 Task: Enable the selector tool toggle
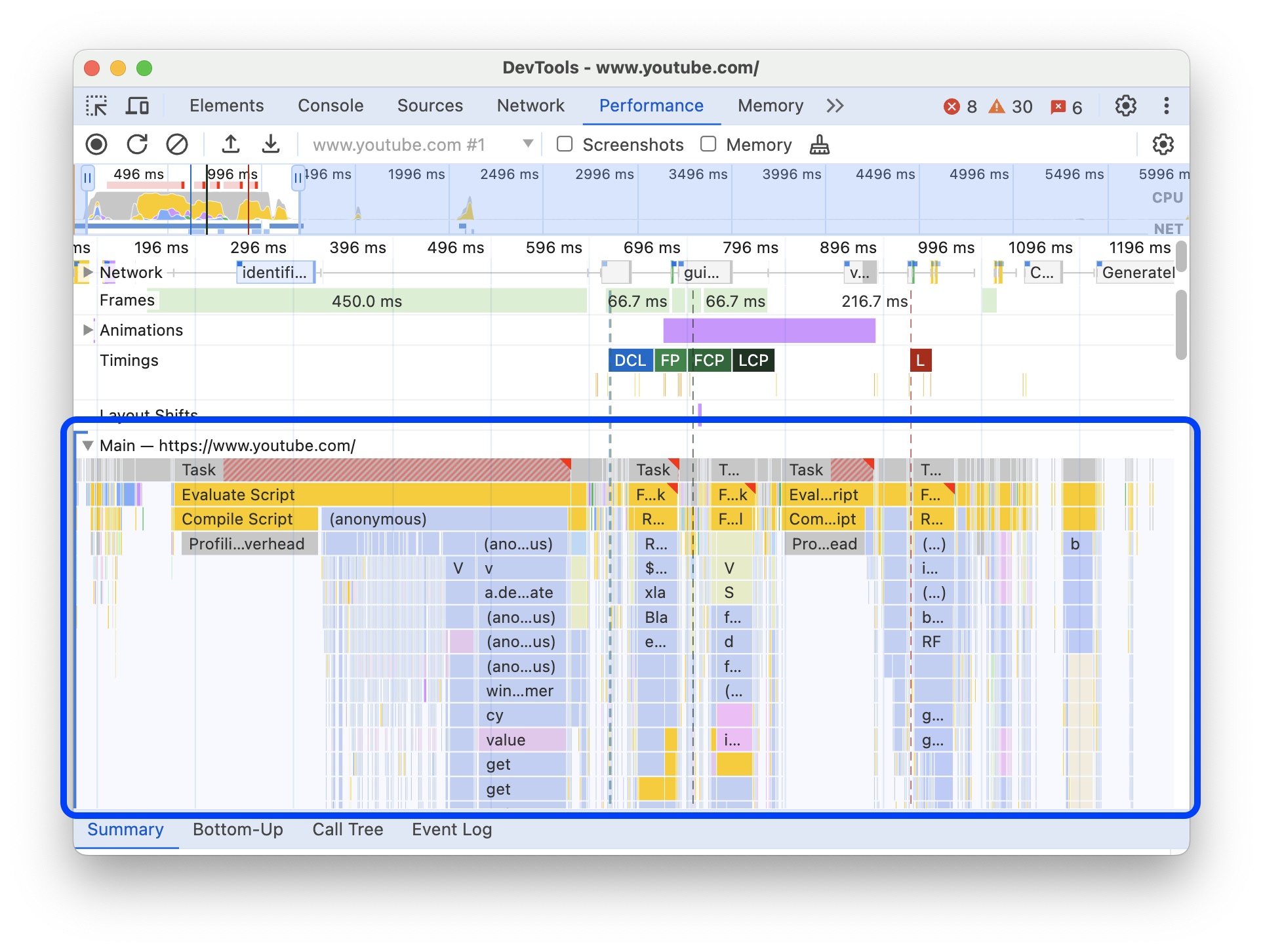tap(102, 105)
